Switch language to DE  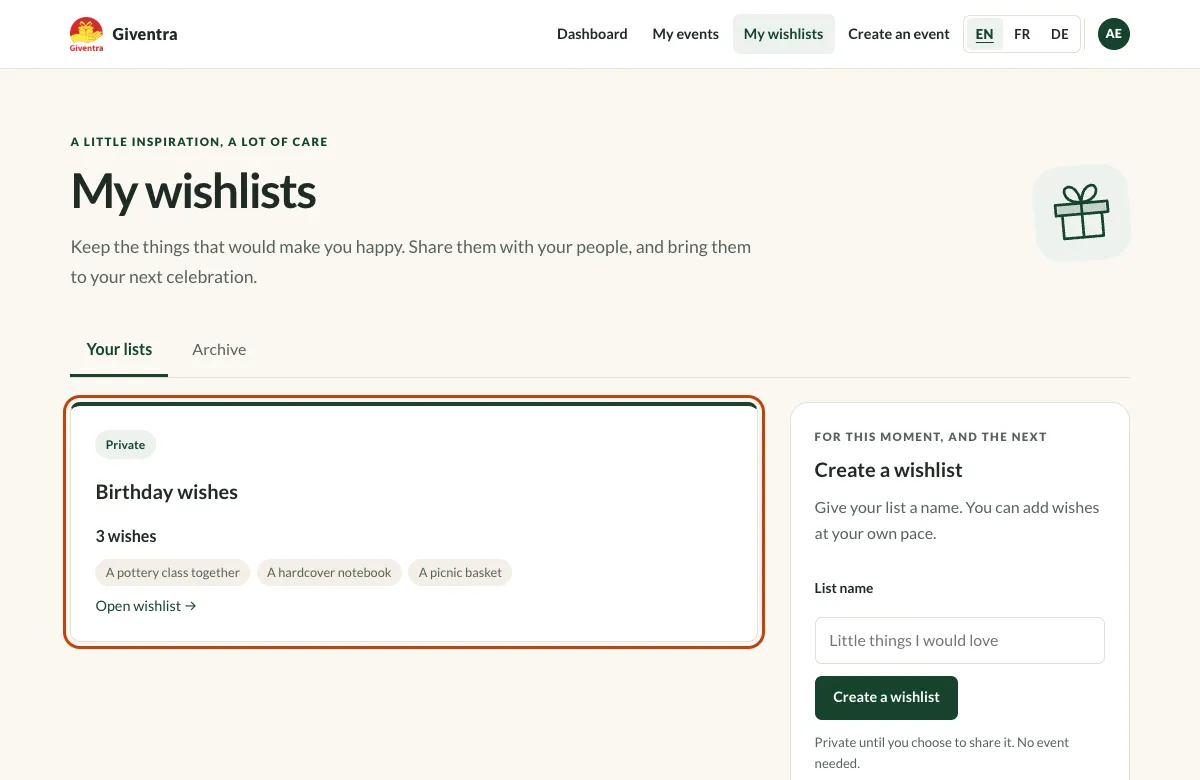pos(1060,34)
